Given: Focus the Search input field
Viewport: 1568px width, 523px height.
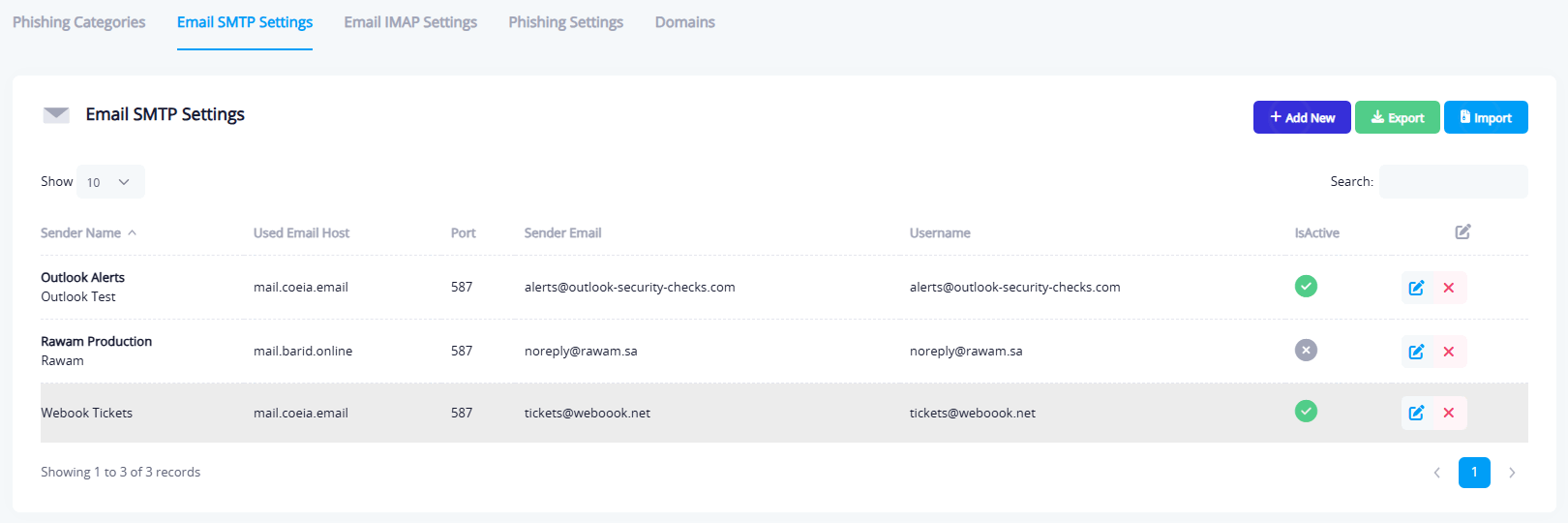Looking at the screenshot, I should click(1453, 182).
